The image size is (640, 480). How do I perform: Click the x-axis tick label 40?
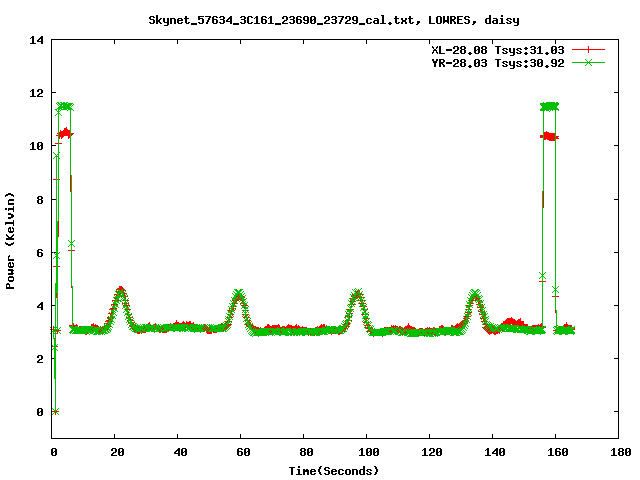pyautogui.click(x=180, y=452)
